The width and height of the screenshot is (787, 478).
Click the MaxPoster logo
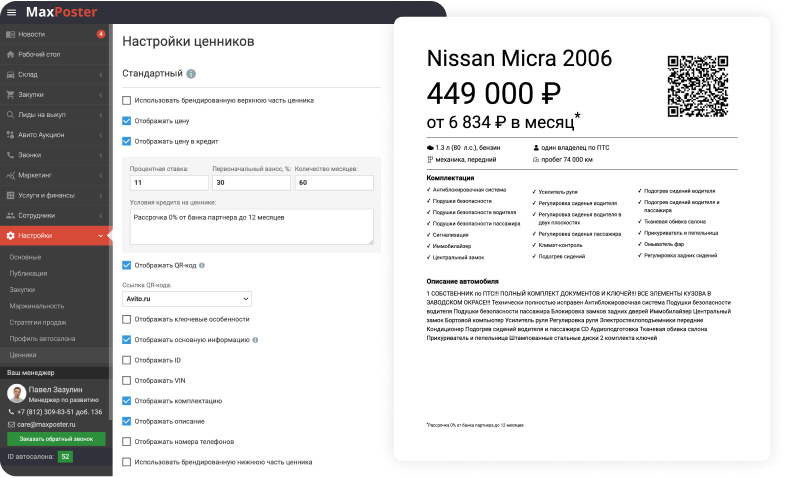pyautogui.click(x=61, y=12)
